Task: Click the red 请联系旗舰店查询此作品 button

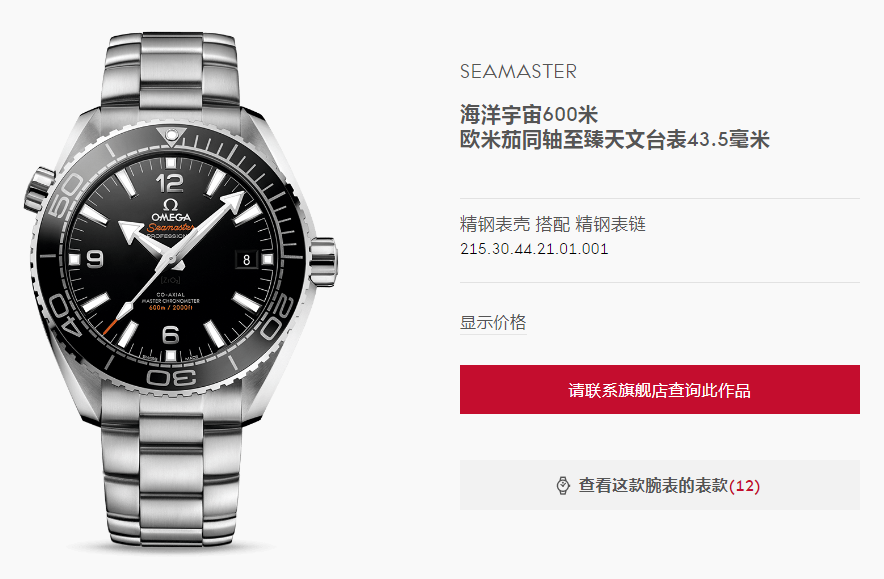Action: (x=660, y=390)
